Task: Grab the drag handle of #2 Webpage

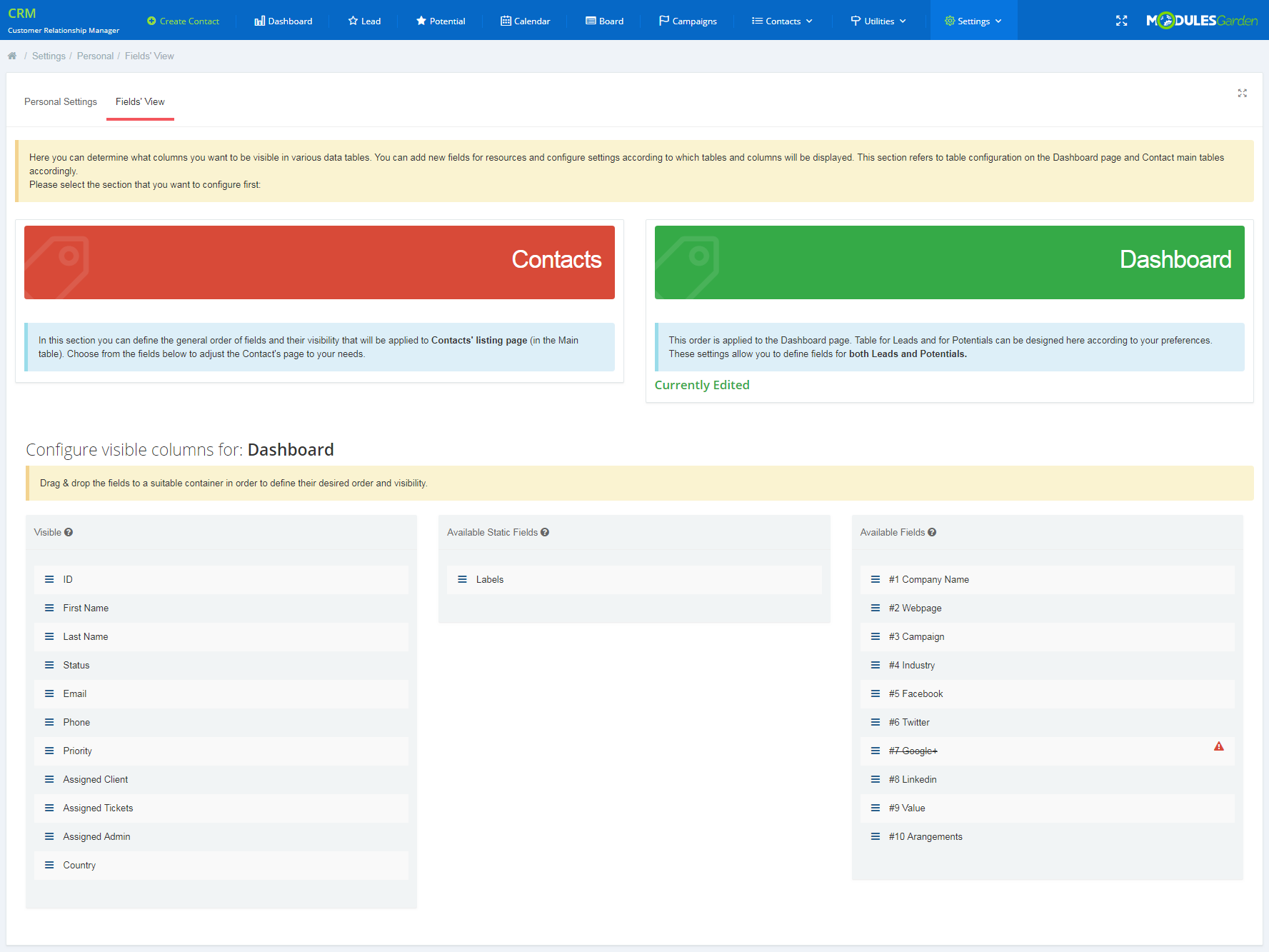Action: [876, 608]
